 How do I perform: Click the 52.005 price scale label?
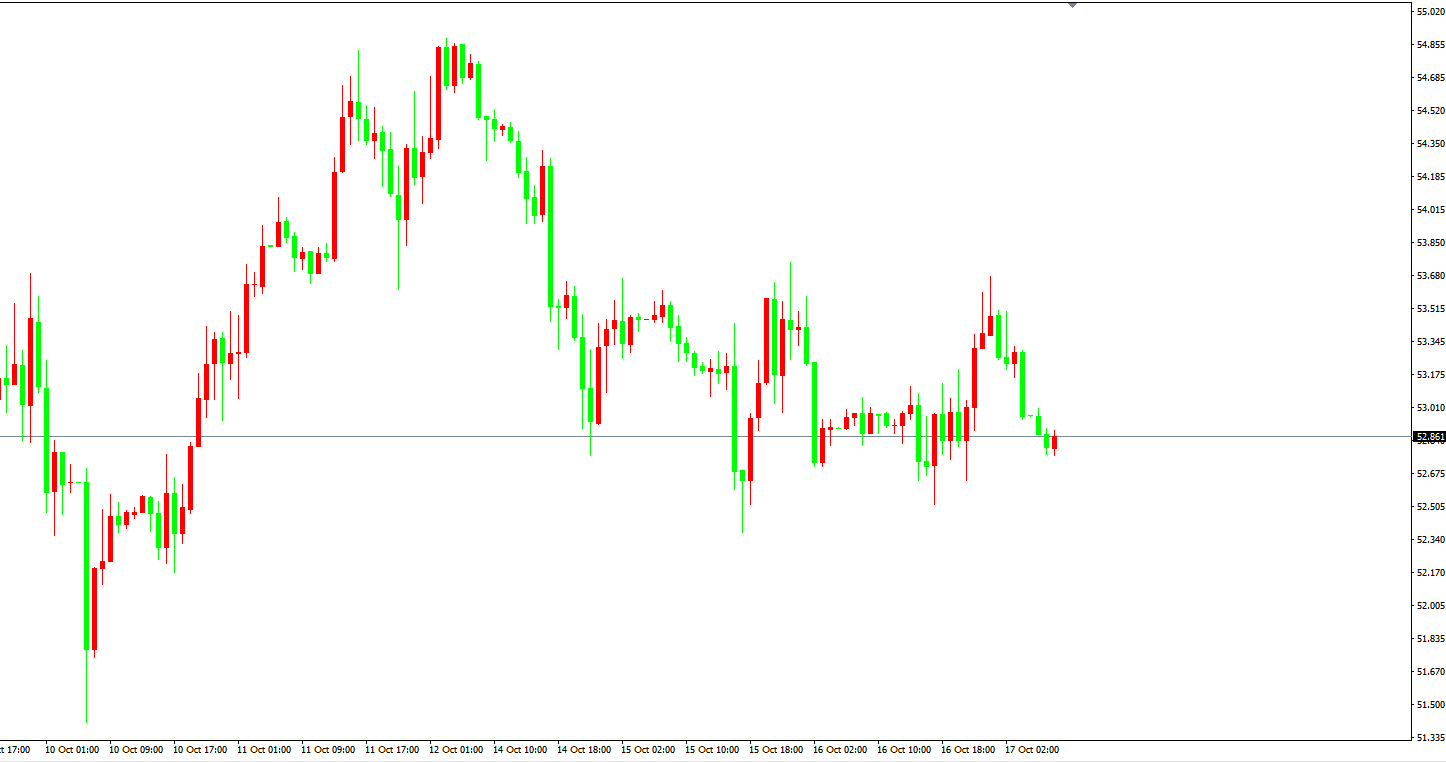coord(1429,606)
